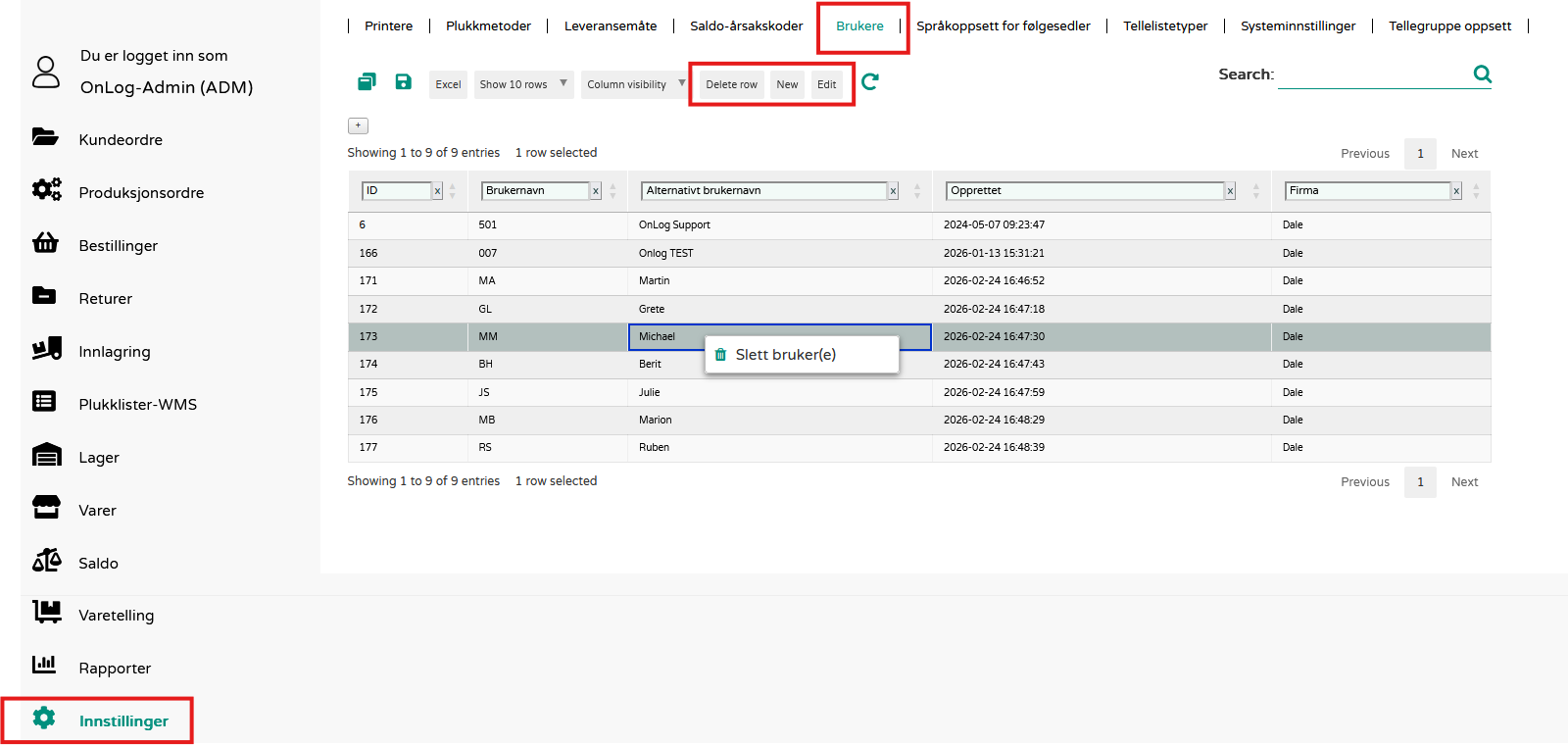Open Bestillinger basket in sidebar
Viewport: 1568px width, 745px height.
(46, 243)
